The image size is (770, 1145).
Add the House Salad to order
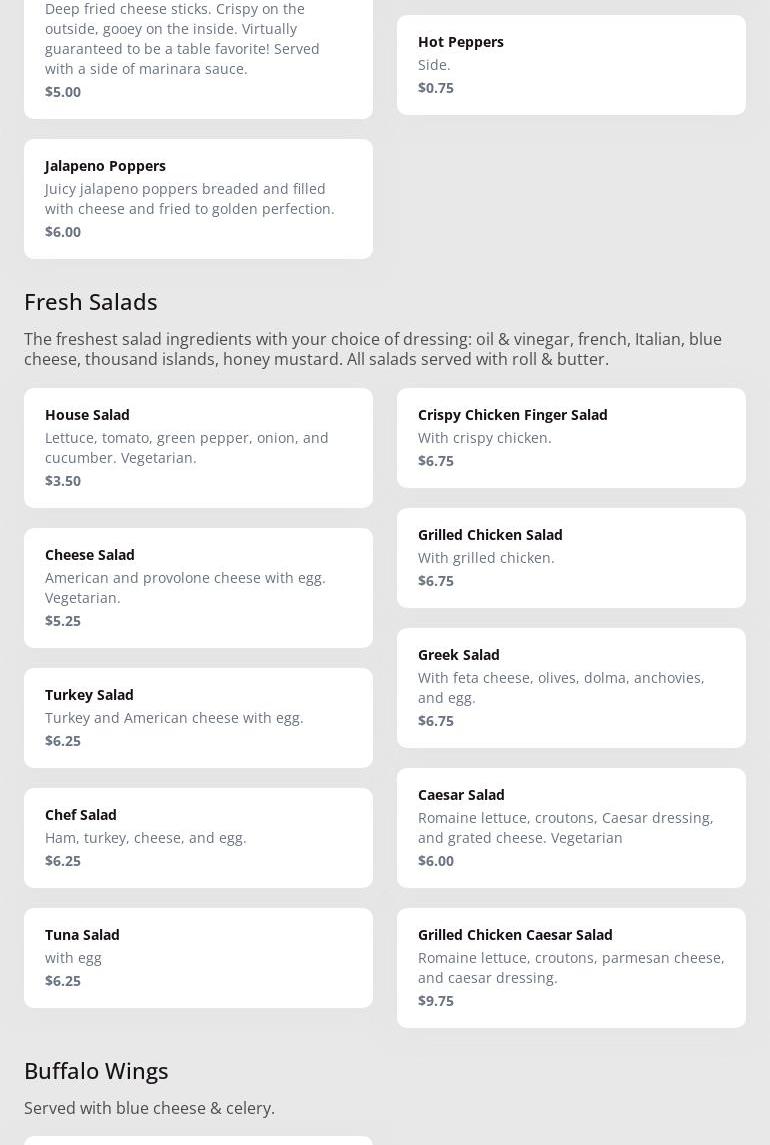(198, 447)
